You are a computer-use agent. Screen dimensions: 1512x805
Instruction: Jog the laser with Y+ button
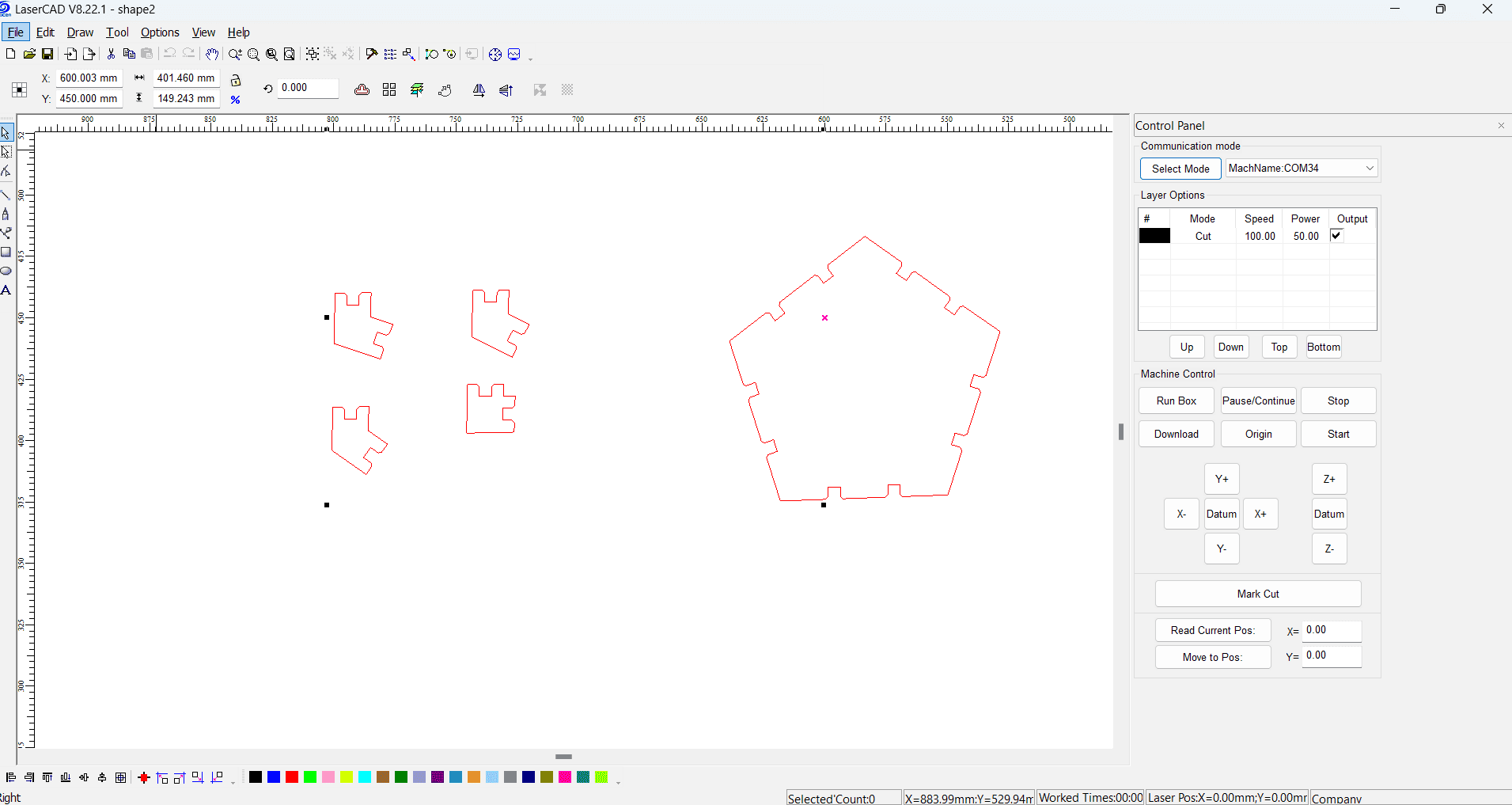[1222, 479]
